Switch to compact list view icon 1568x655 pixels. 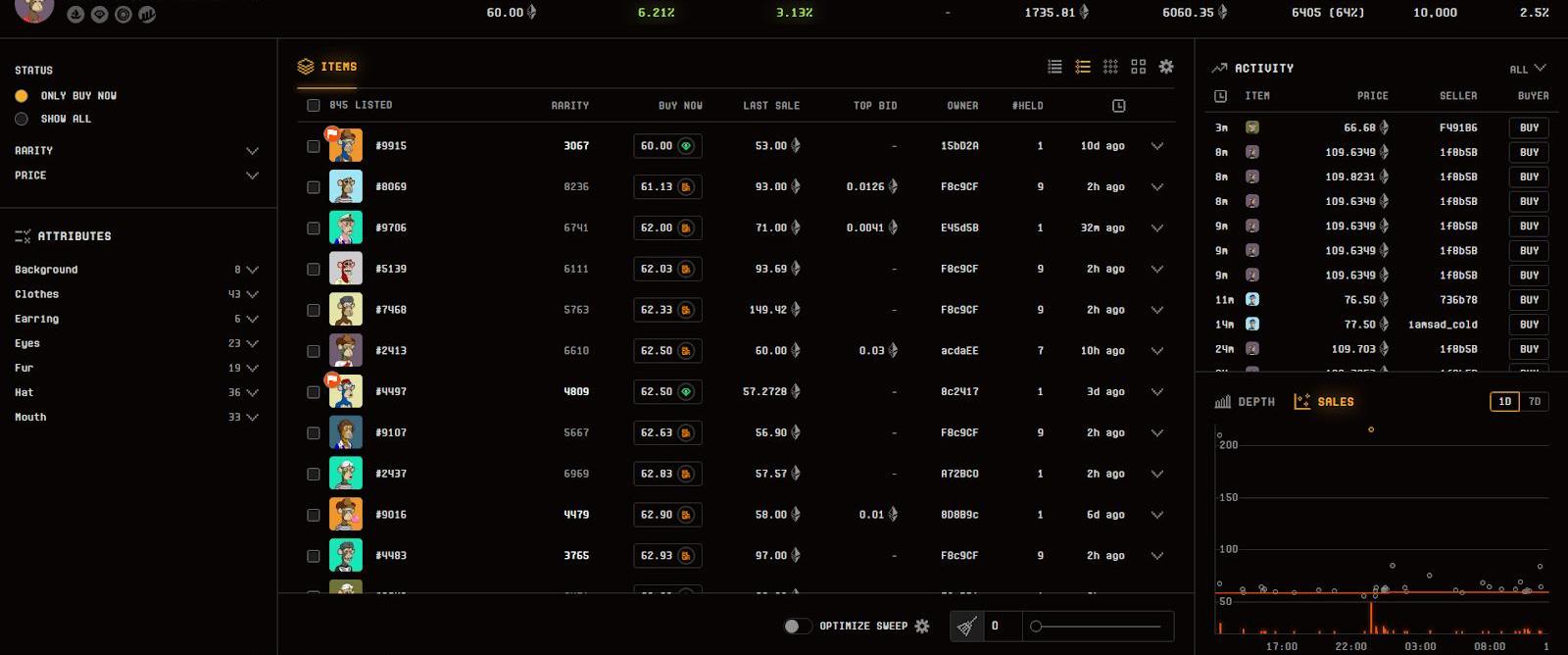[x=1054, y=67]
